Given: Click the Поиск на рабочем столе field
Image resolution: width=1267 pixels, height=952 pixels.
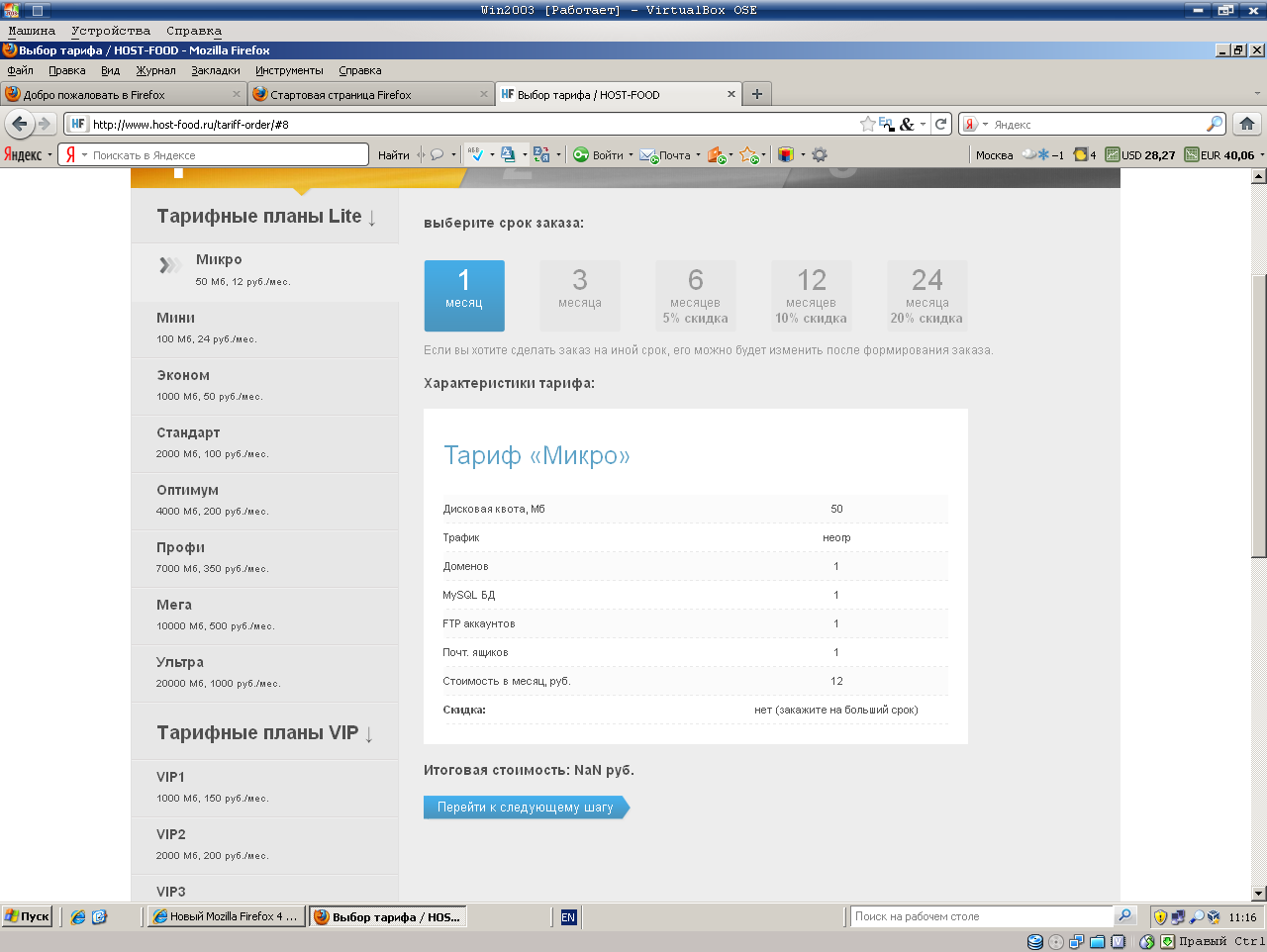Looking at the screenshot, I should (982, 916).
